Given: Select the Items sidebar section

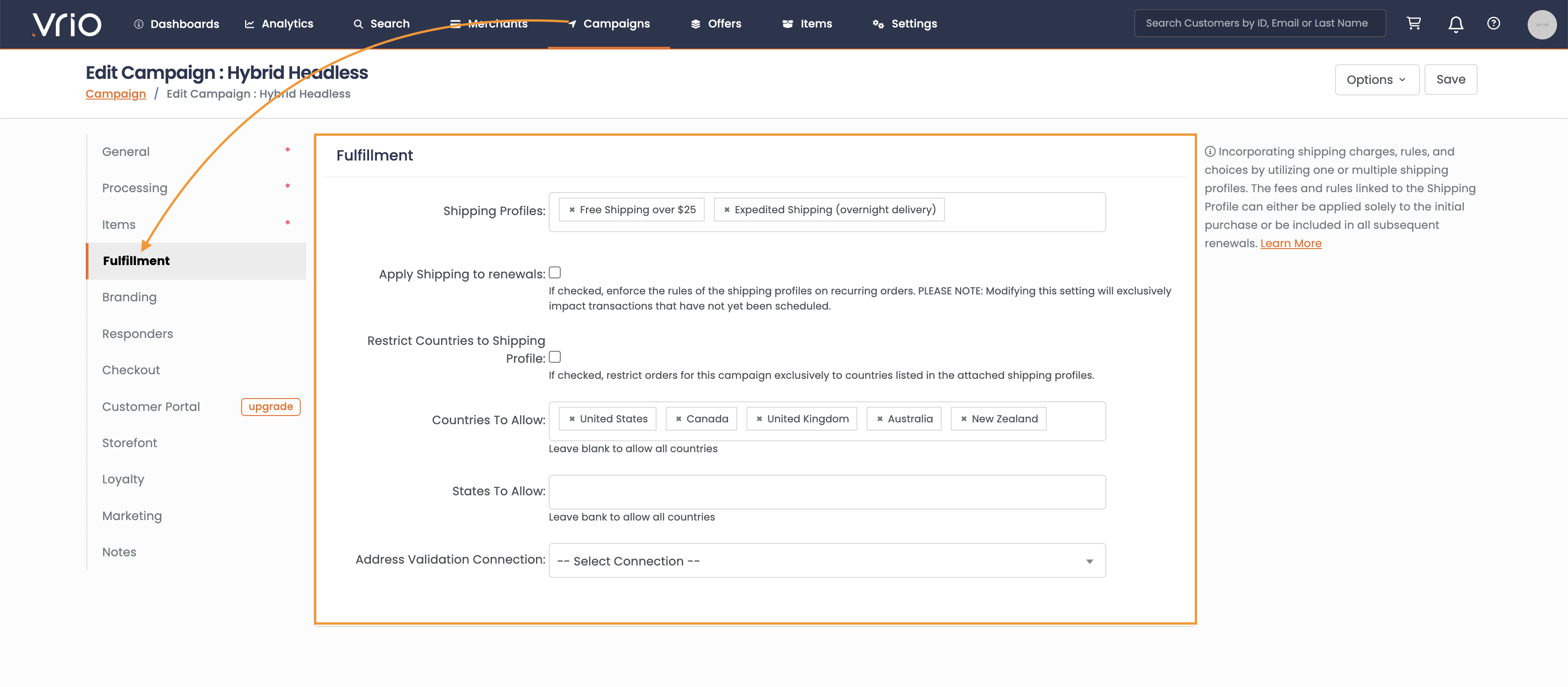Looking at the screenshot, I should tap(196, 225).
